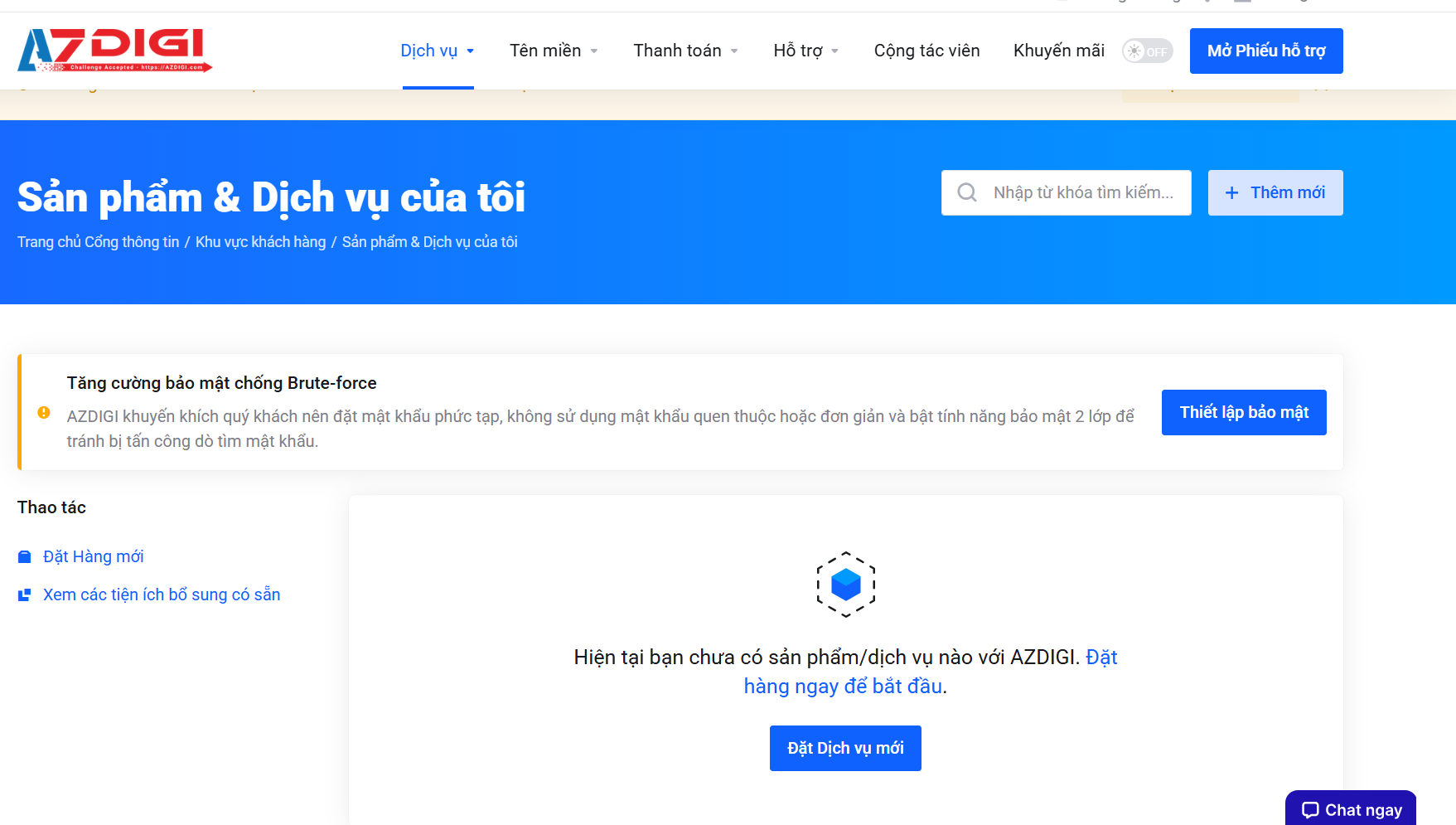Click the blue cube empty-state icon
Screen dimensions: 1456x825
(845, 585)
